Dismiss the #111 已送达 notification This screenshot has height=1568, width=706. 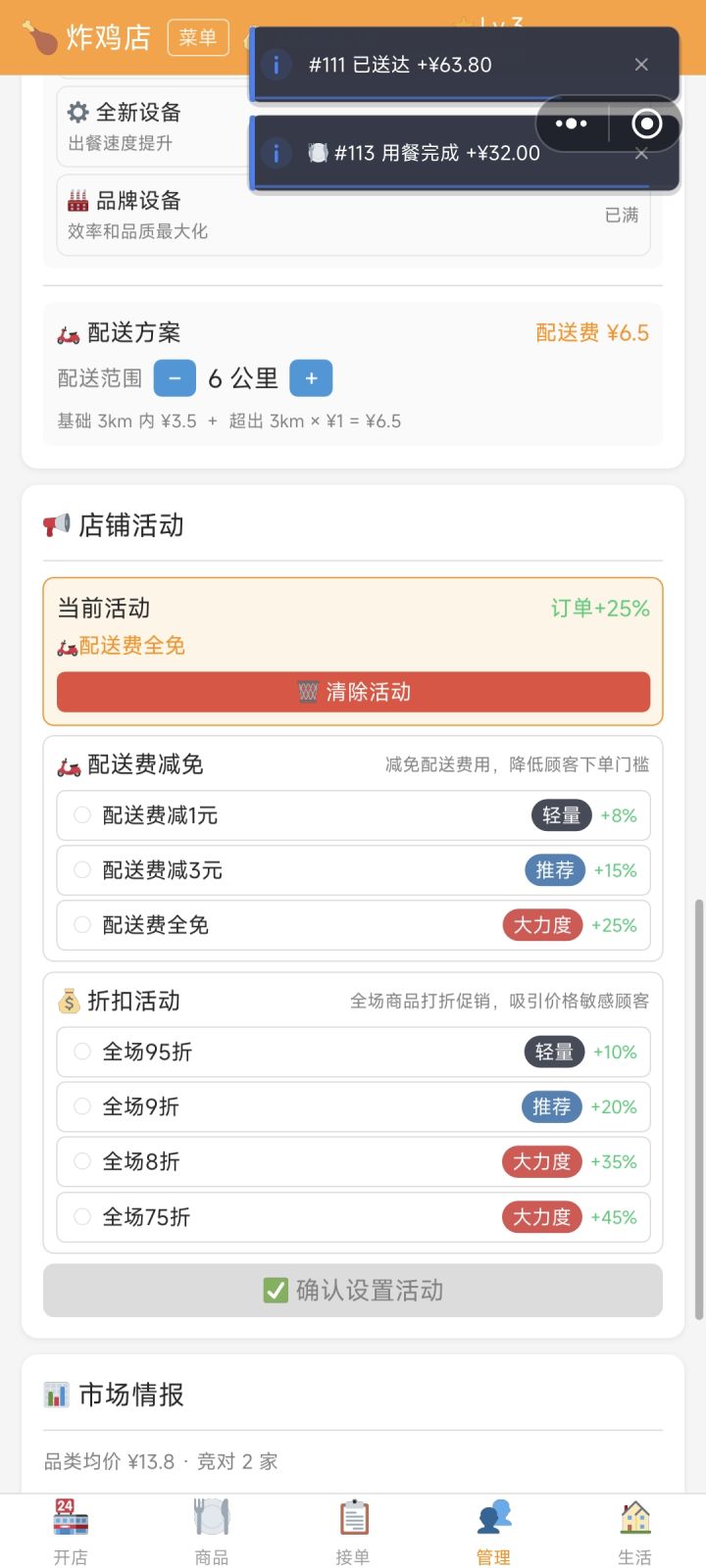pyautogui.click(x=641, y=65)
